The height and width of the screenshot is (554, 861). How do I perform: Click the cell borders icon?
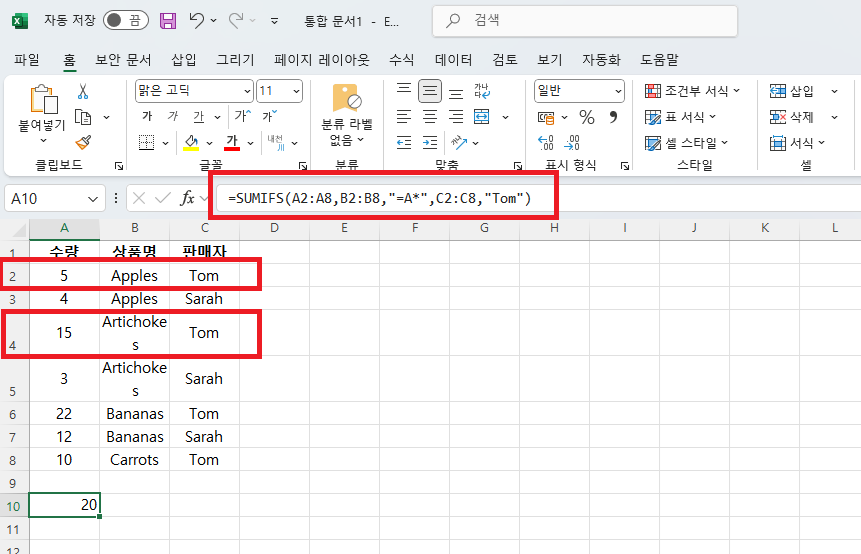(x=147, y=143)
